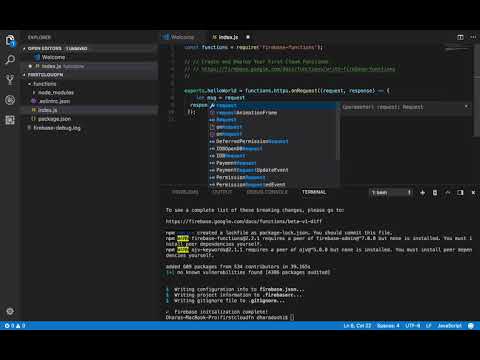Screen dimensions: 480x360
Task: Select the DeferredPermissionRequest suggestion
Action: [x=273, y=141]
